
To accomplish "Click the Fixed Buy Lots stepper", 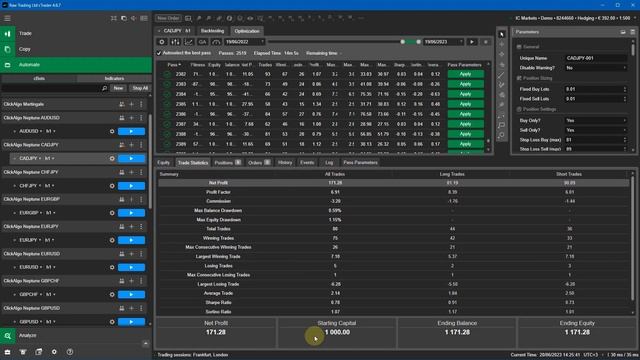I will 625,89.
